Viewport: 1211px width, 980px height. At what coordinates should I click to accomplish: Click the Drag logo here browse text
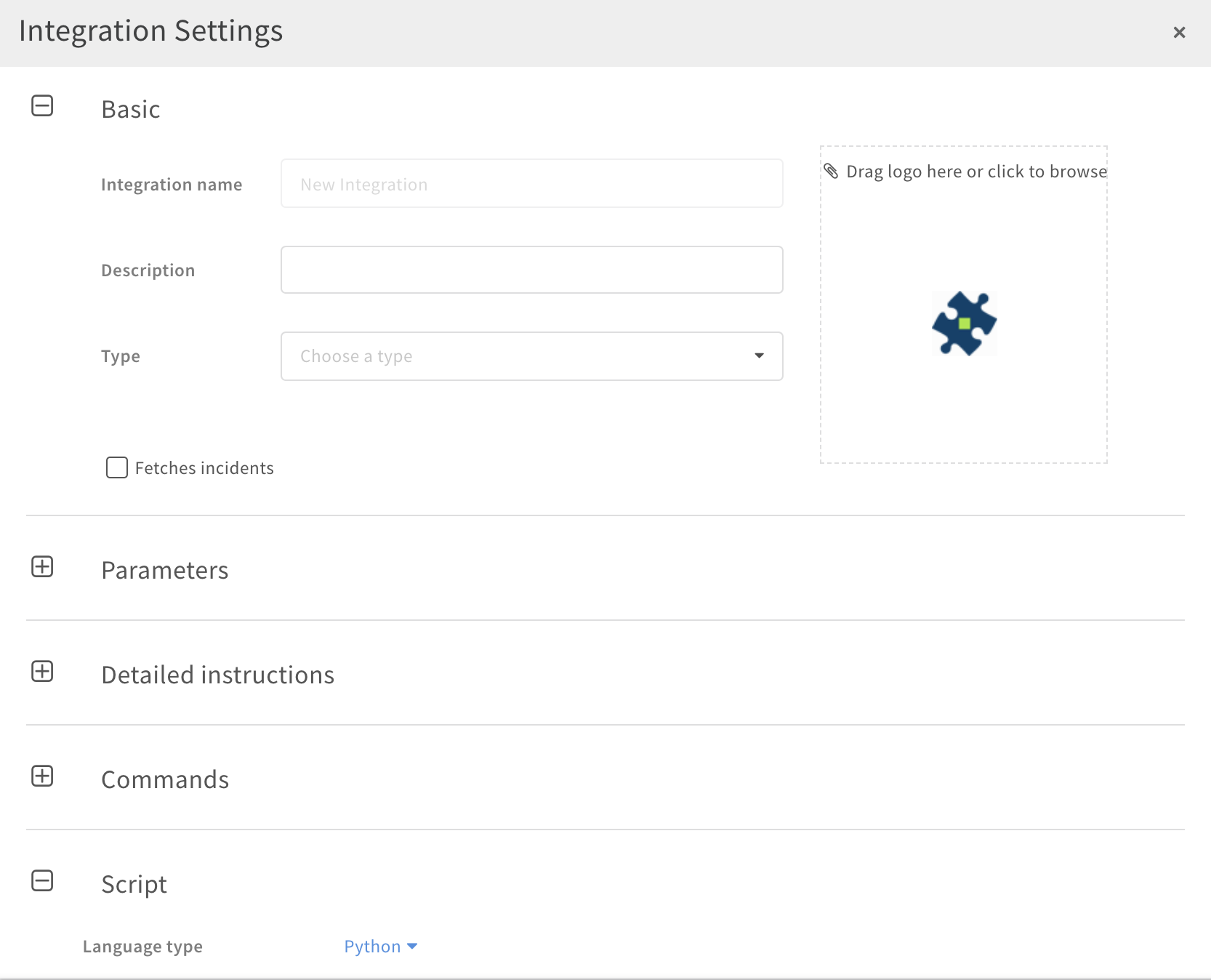(976, 172)
